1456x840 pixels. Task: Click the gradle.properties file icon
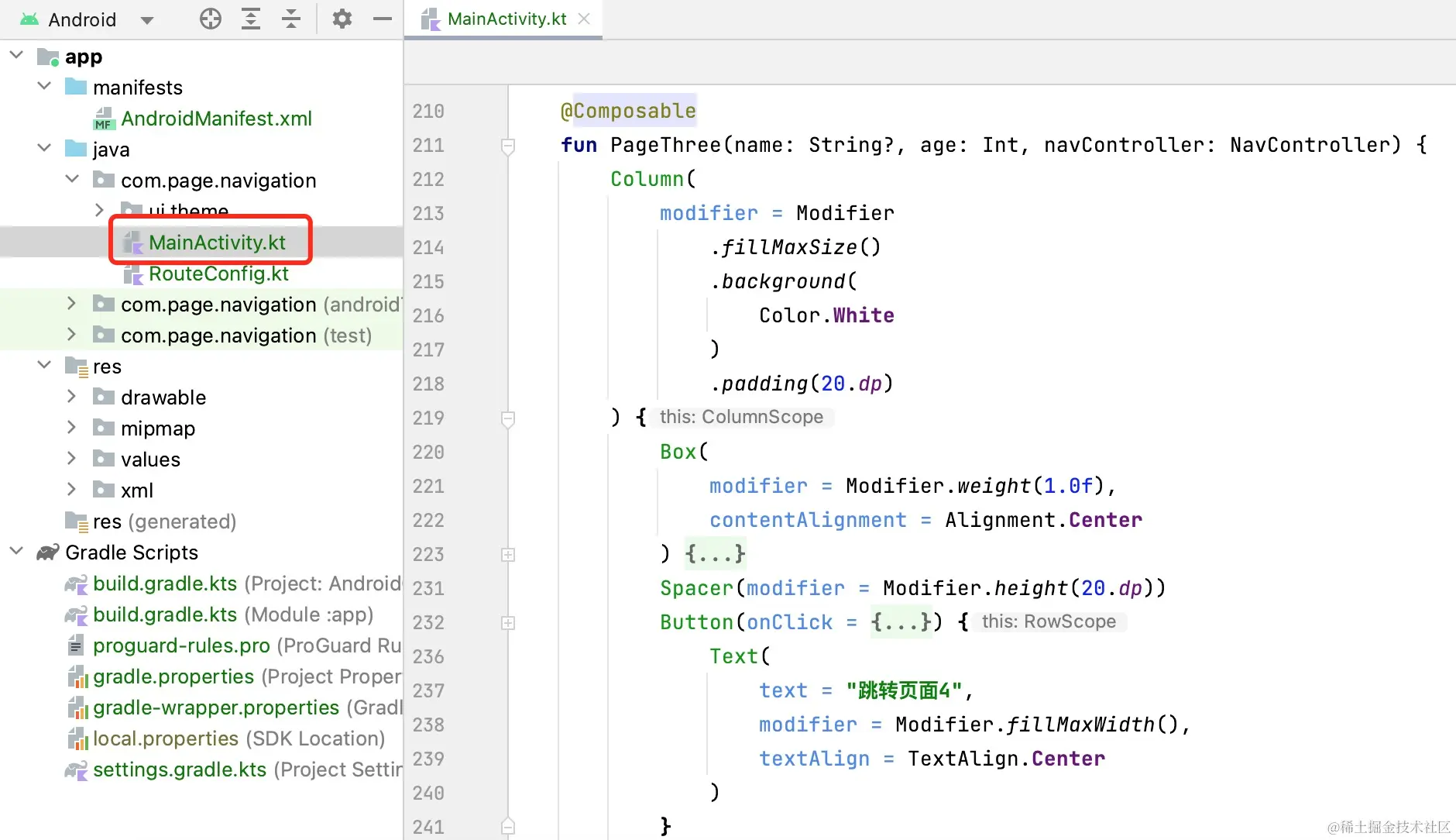[x=77, y=676]
